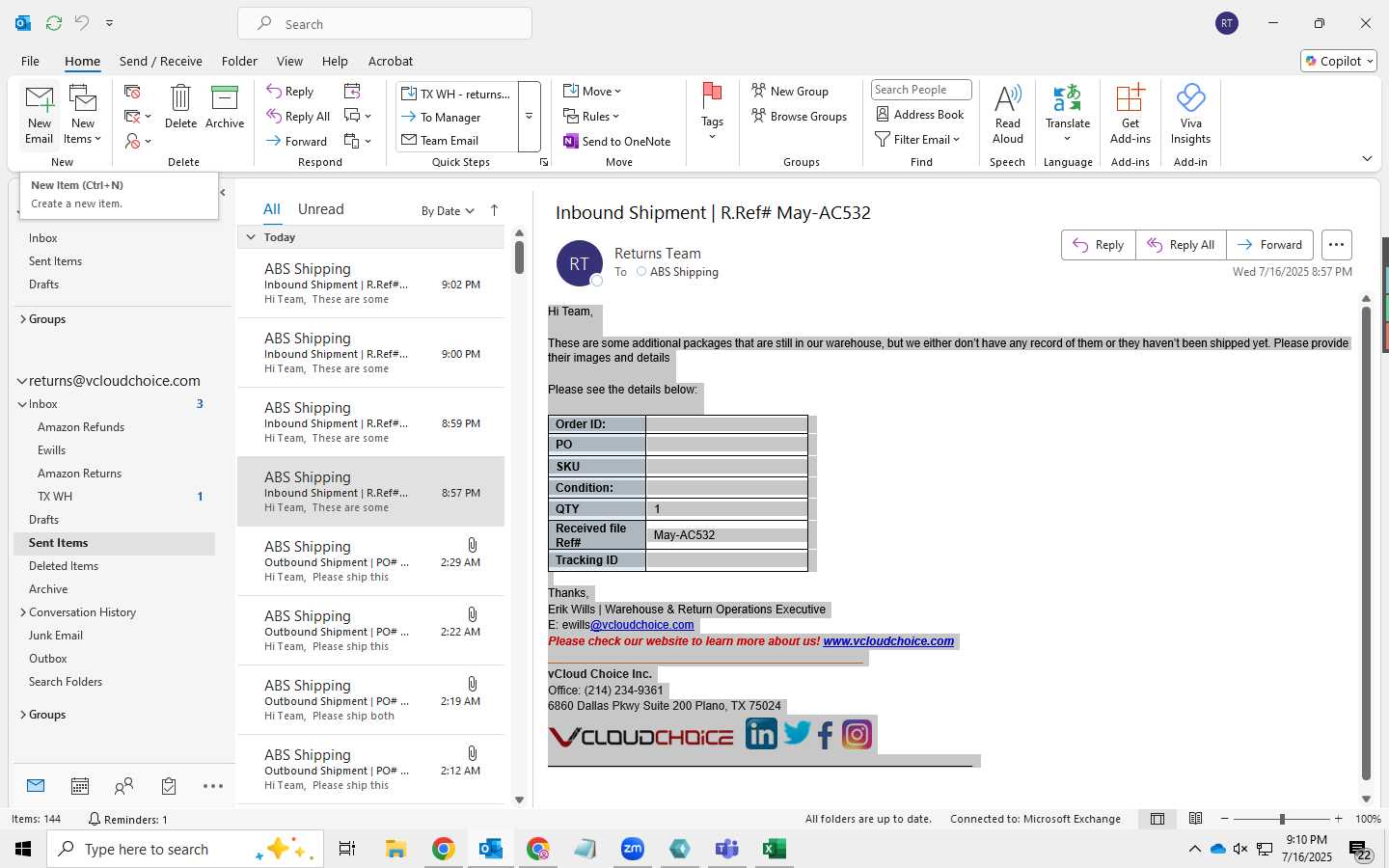Expand Conversation History folder

(x=23, y=612)
